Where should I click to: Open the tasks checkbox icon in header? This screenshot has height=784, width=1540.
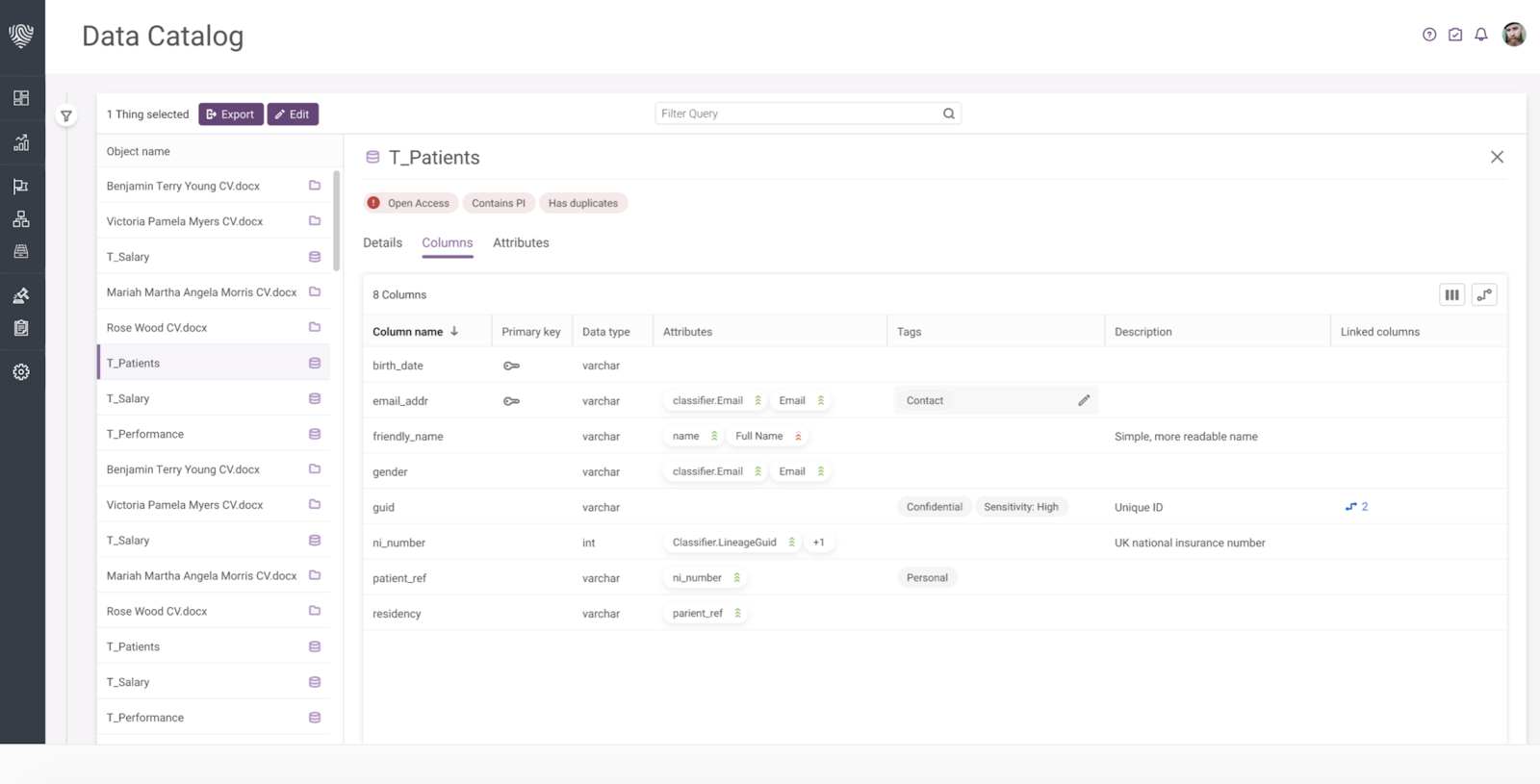pos(1455,35)
